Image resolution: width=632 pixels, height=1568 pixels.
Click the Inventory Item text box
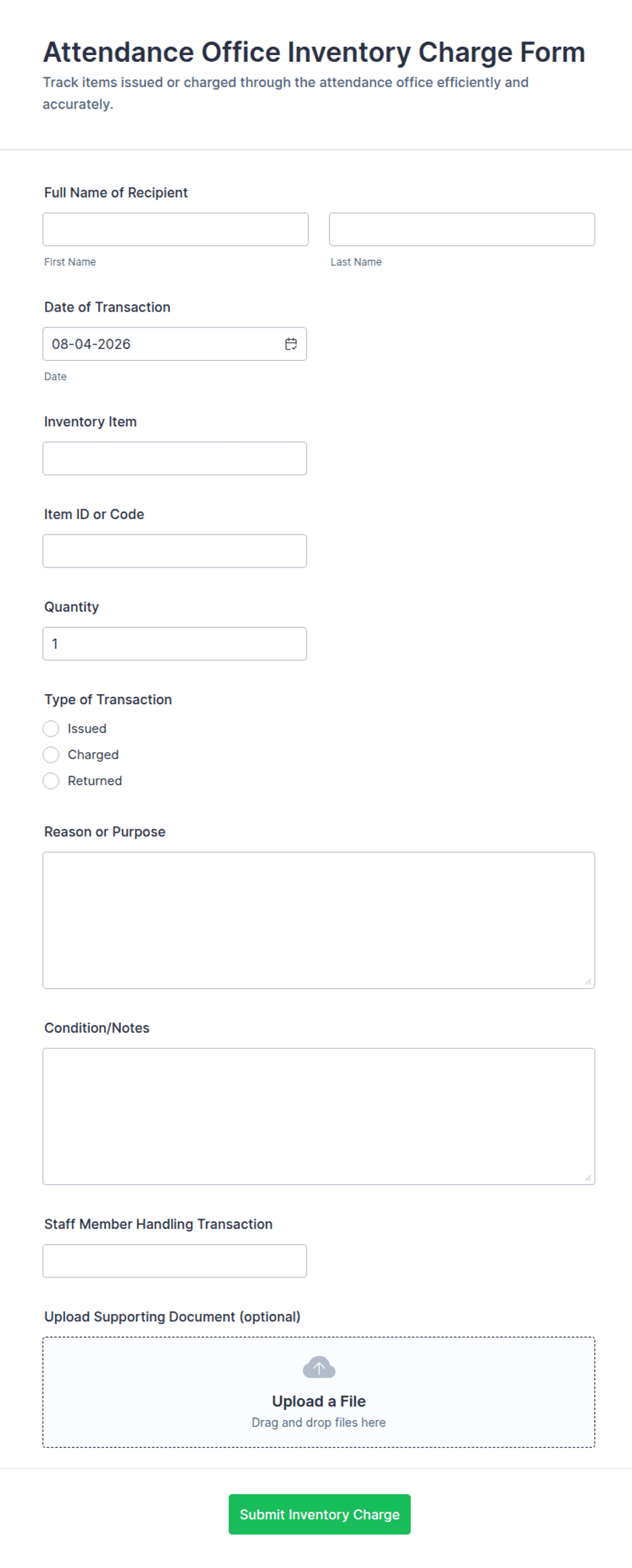pyautogui.click(x=175, y=458)
